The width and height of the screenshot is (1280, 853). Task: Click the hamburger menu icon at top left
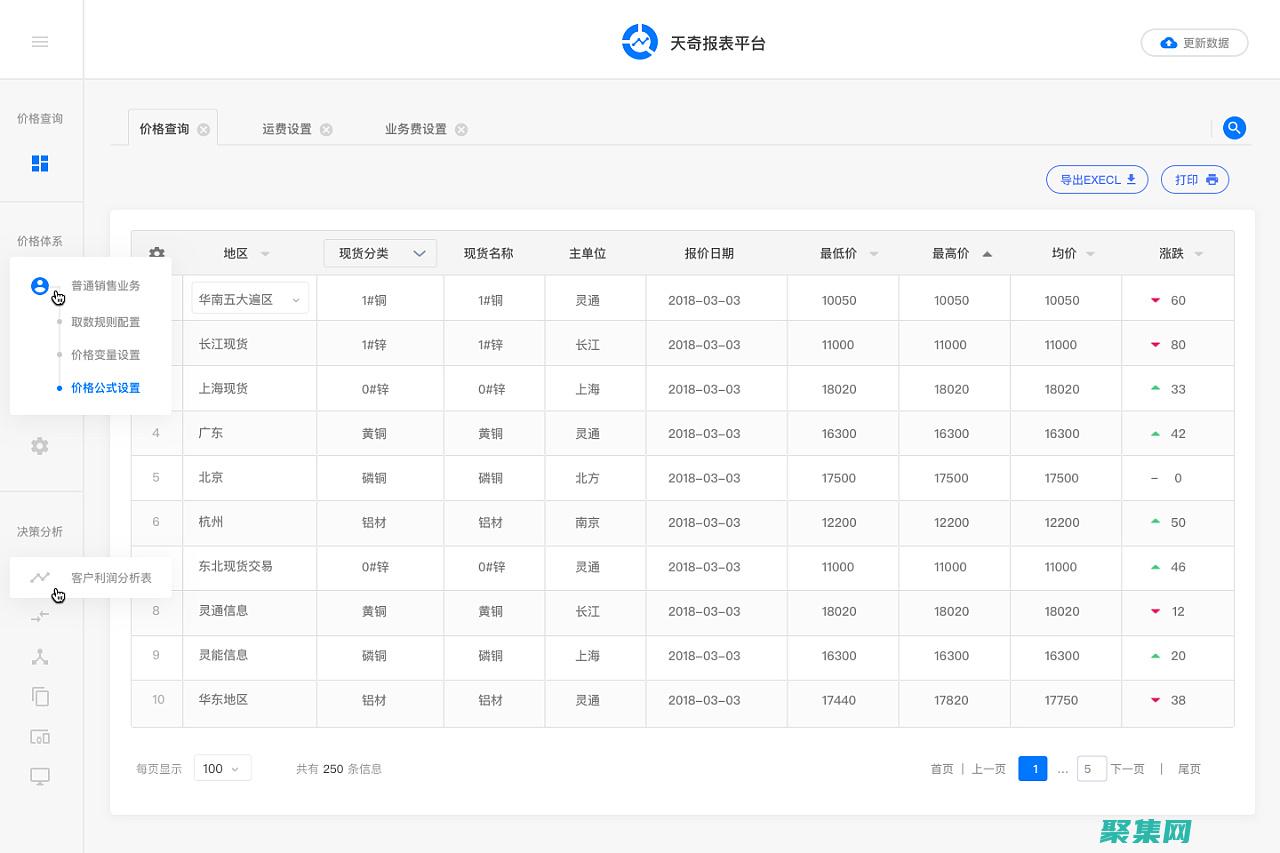[x=40, y=42]
